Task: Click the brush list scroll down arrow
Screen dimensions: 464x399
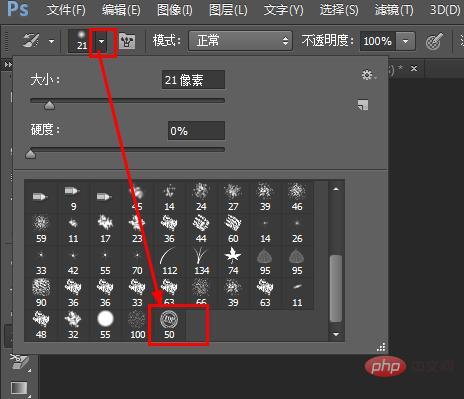Action: pyautogui.click(x=336, y=334)
